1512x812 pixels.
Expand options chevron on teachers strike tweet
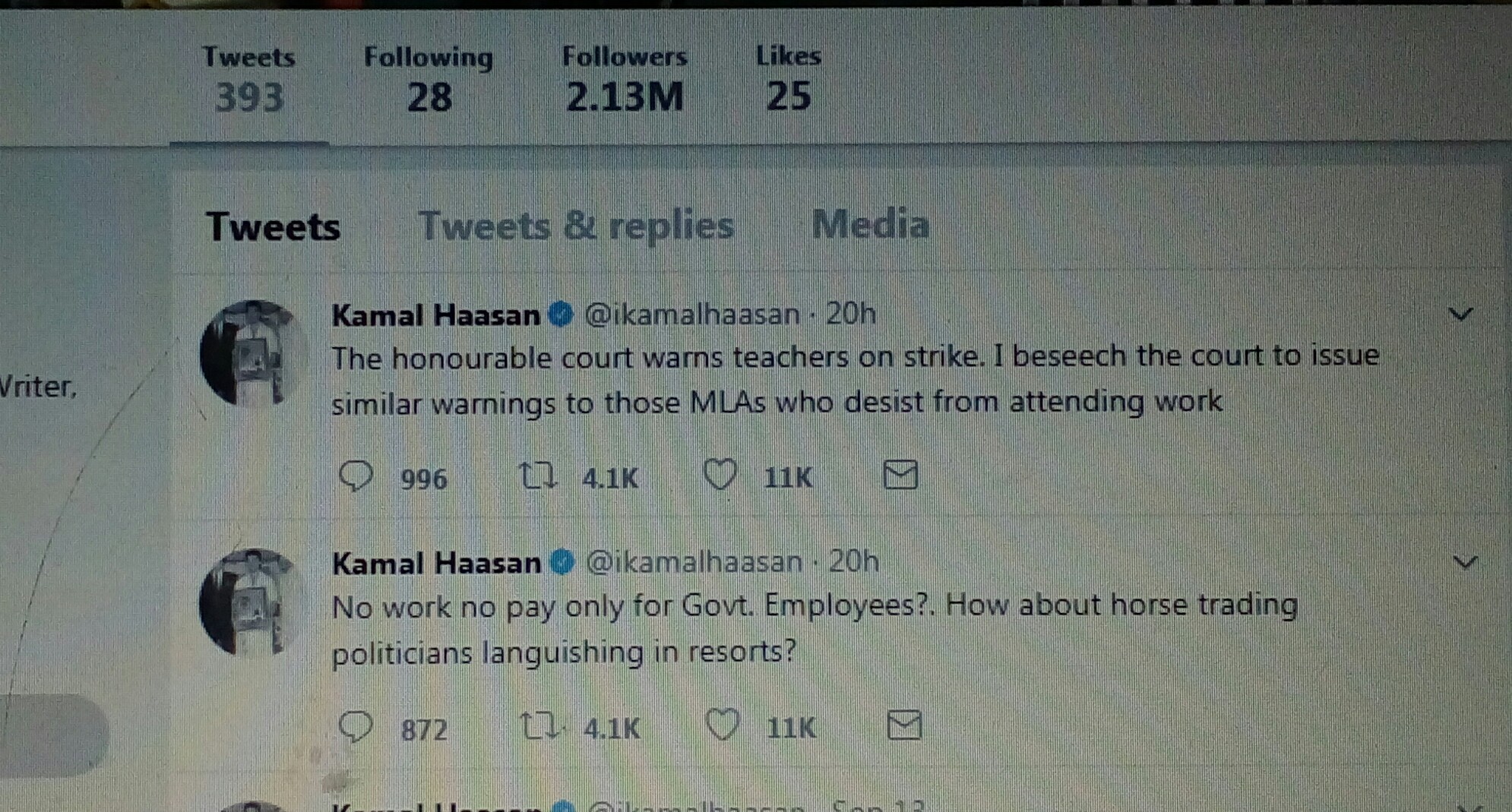click(x=1460, y=314)
